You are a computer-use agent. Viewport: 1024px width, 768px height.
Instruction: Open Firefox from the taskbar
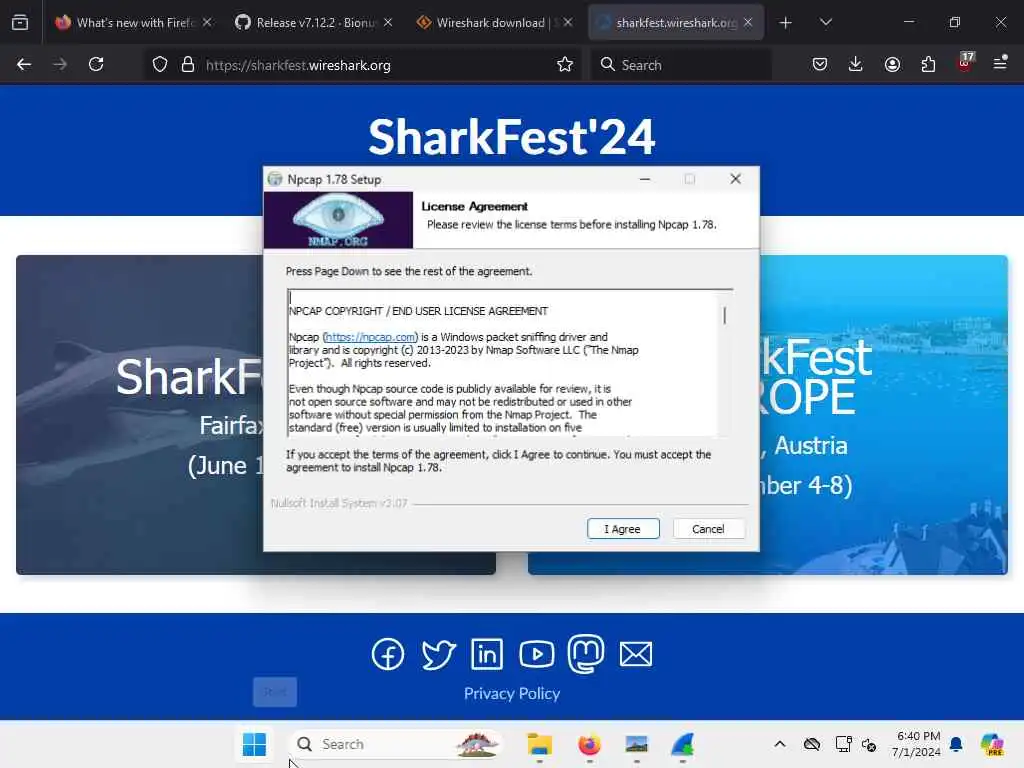[x=589, y=744]
